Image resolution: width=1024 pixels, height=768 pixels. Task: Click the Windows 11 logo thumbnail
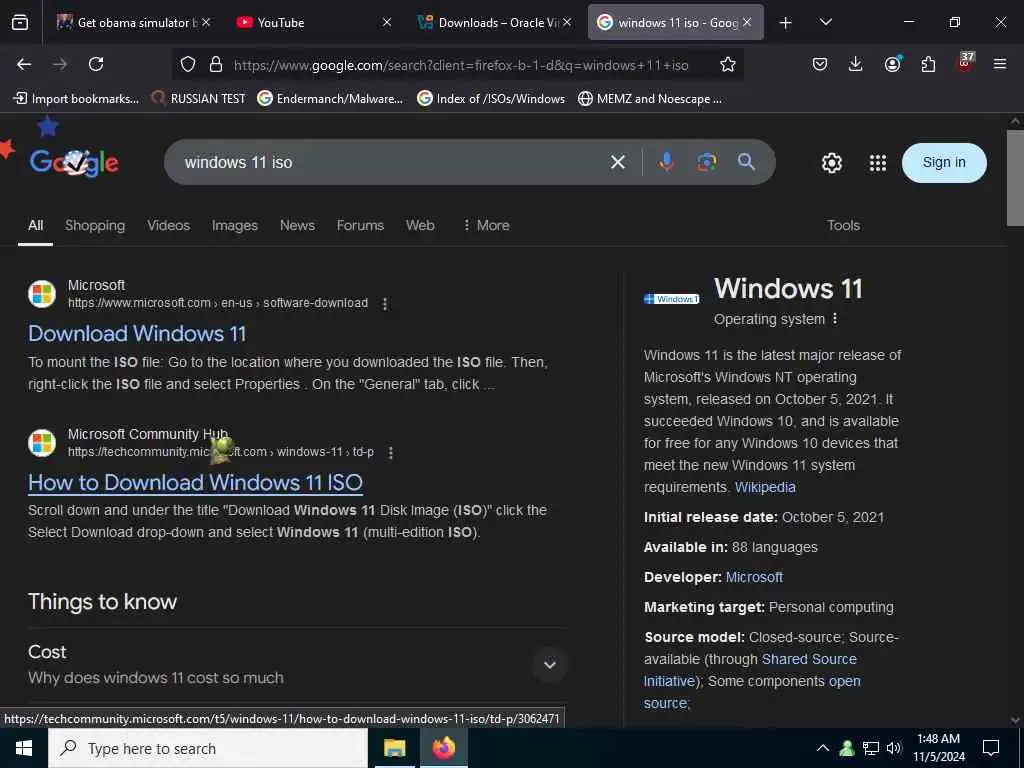point(672,299)
